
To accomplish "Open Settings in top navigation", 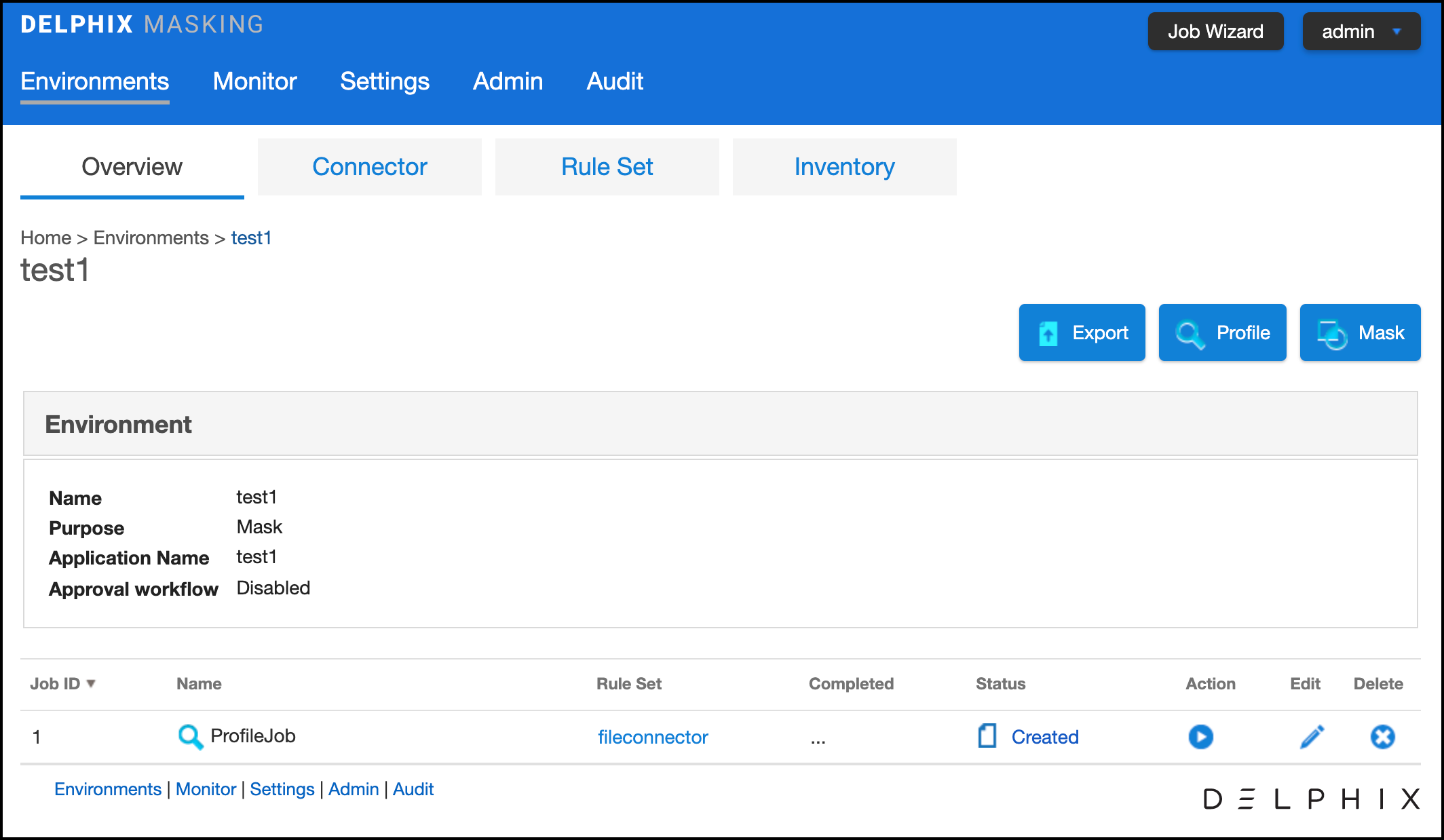I will (384, 81).
